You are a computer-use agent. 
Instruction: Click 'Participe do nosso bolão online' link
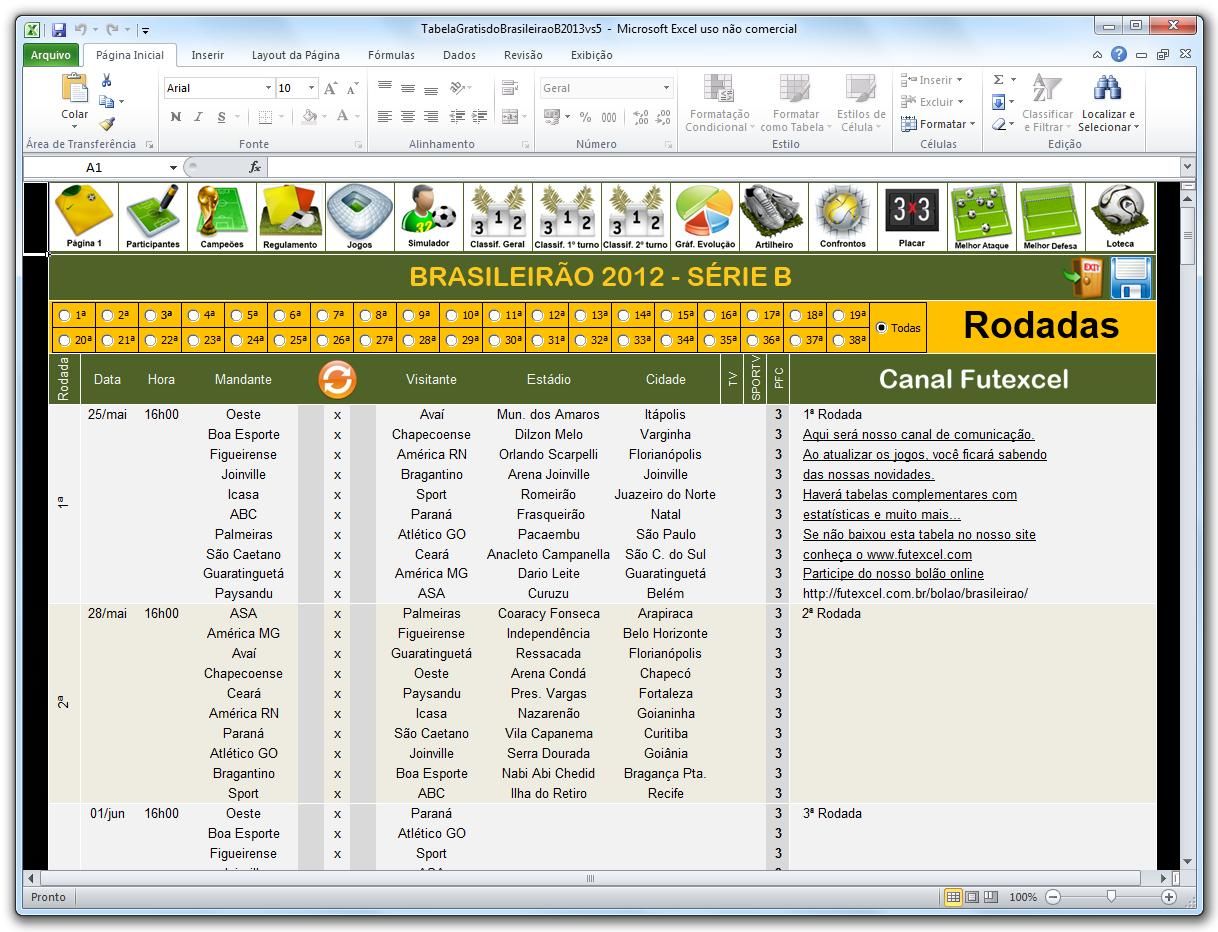point(893,574)
